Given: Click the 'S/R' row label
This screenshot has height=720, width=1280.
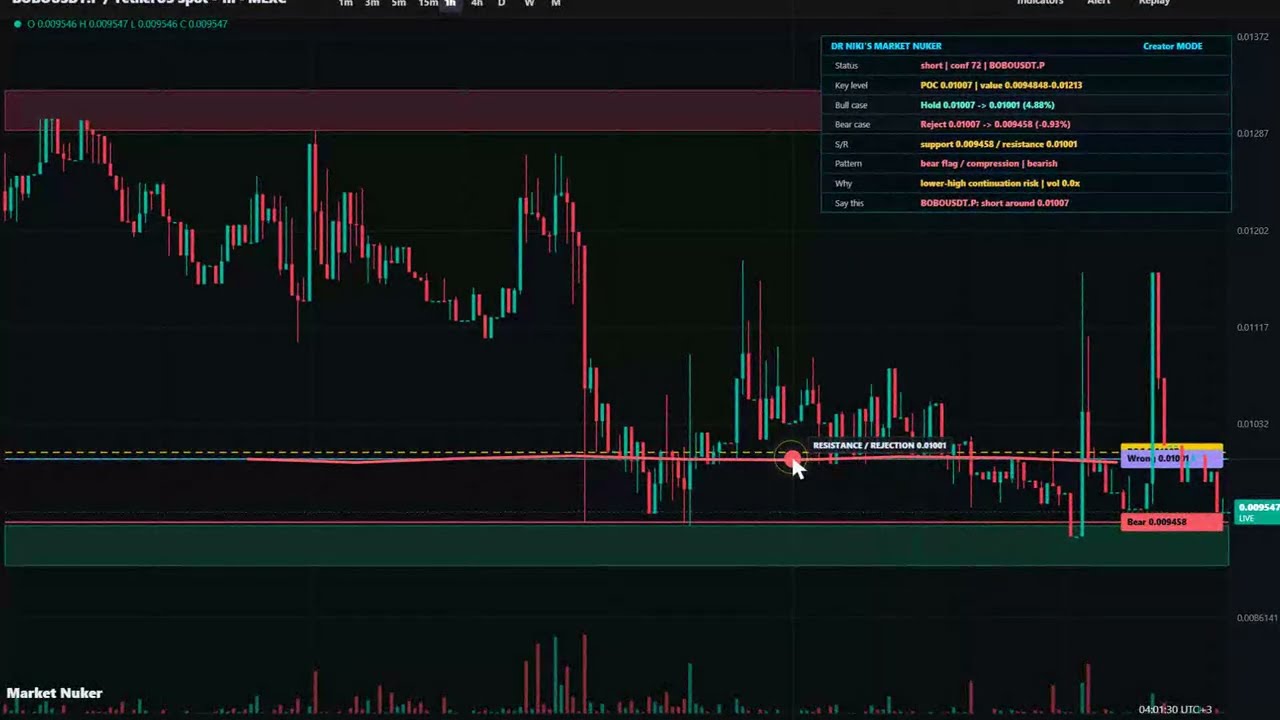Looking at the screenshot, I should 841,144.
